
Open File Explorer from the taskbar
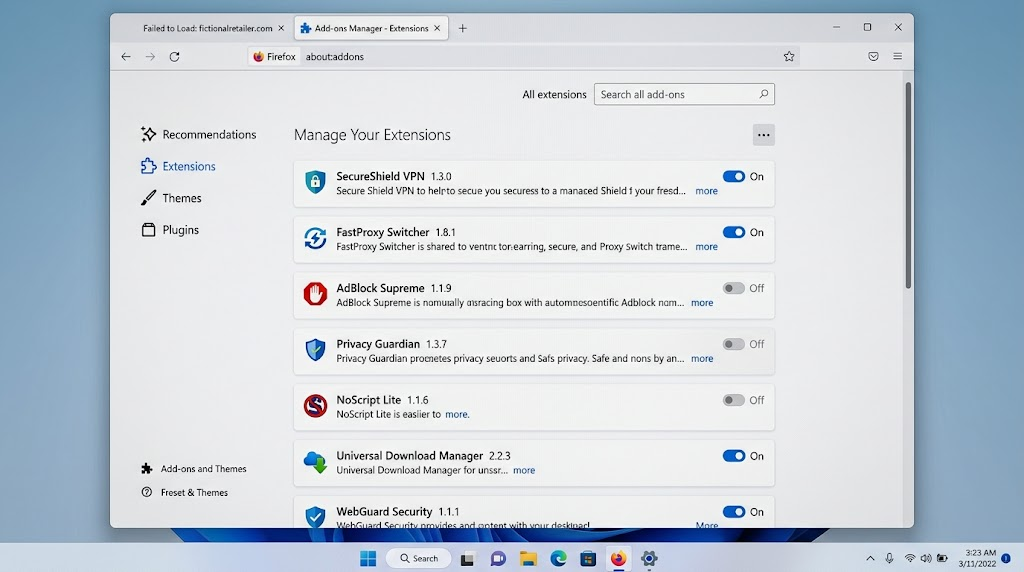[x=528, y=558]
